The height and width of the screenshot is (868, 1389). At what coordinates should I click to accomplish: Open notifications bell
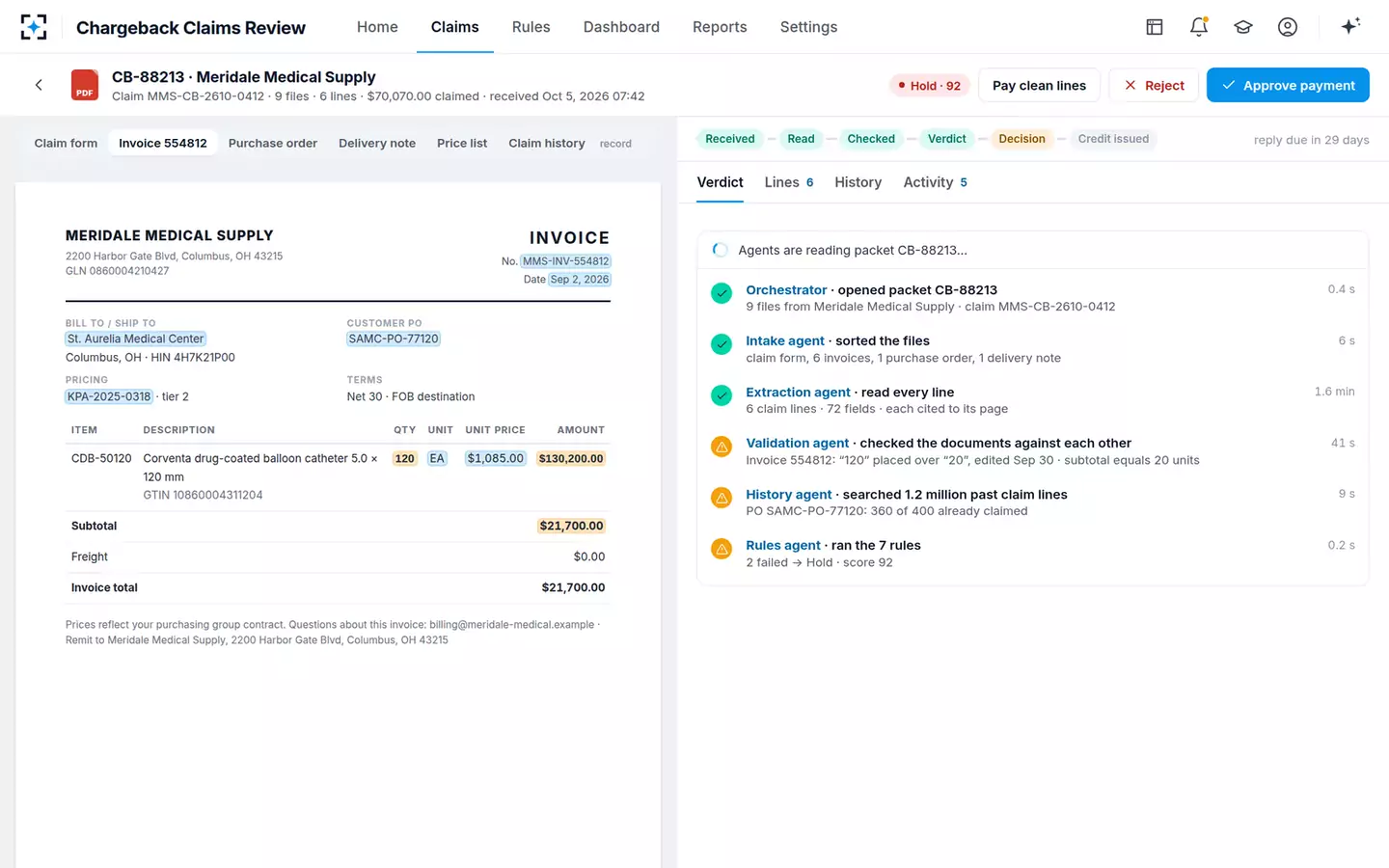1199,27
